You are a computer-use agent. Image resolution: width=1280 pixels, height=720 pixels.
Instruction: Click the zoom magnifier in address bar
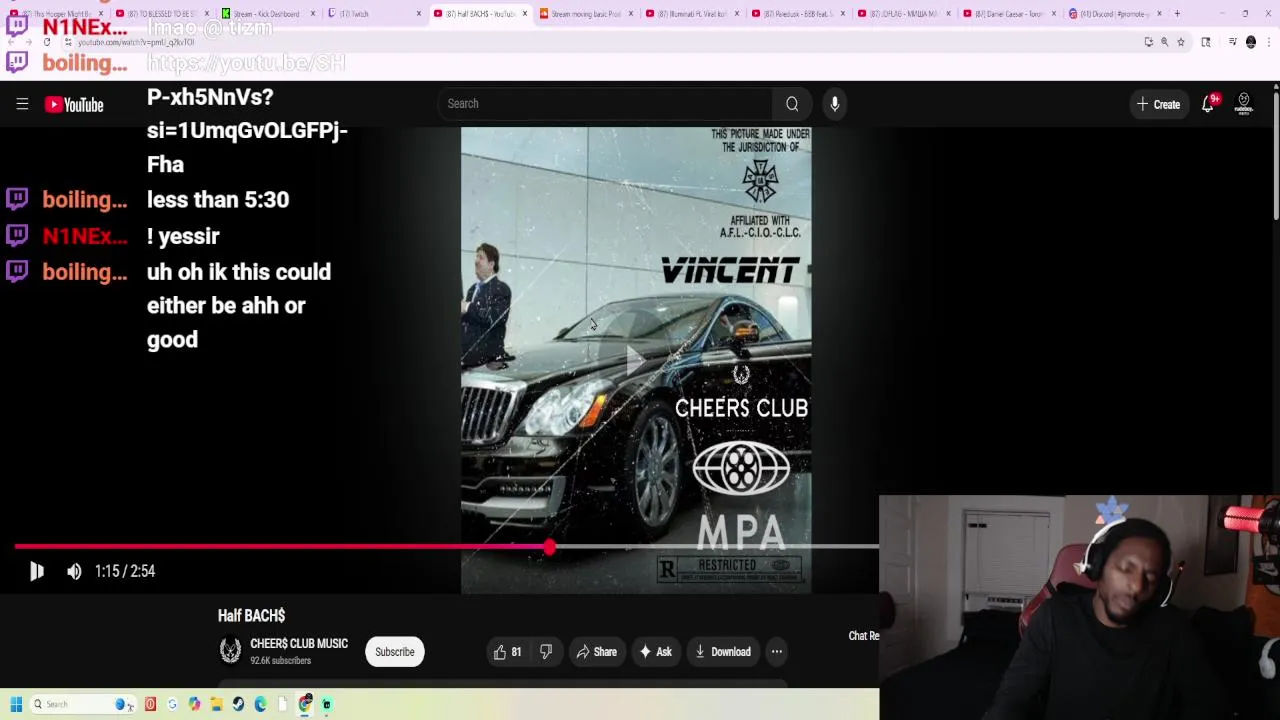coord(1164,42)
